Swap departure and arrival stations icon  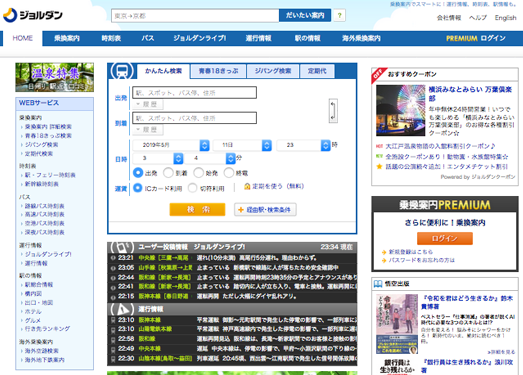[333, 111]
